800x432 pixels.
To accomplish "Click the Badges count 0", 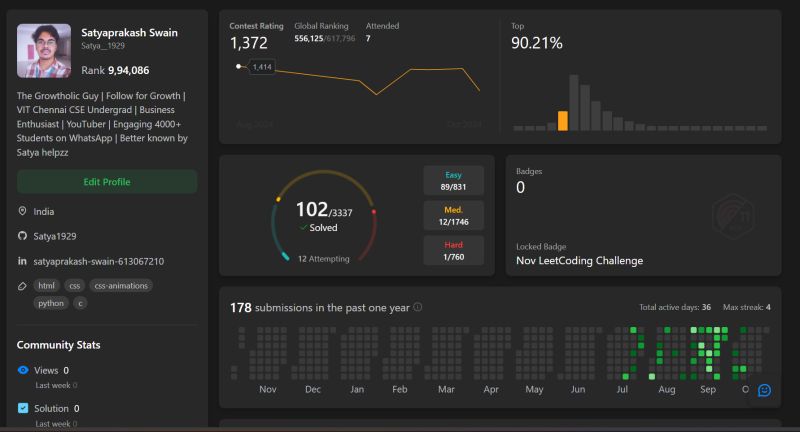I will point(520,187).
